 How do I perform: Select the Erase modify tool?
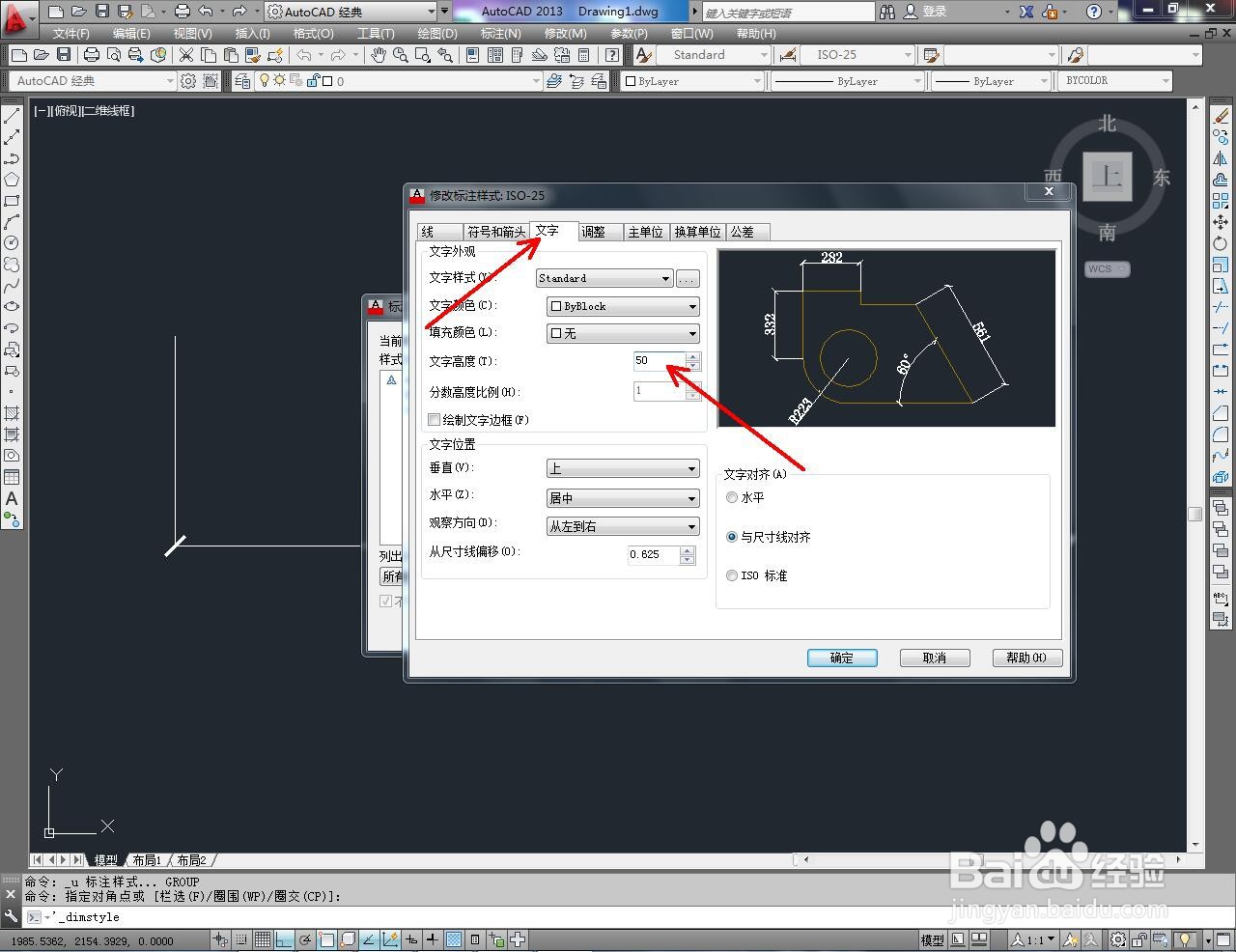pos(1221,116)
